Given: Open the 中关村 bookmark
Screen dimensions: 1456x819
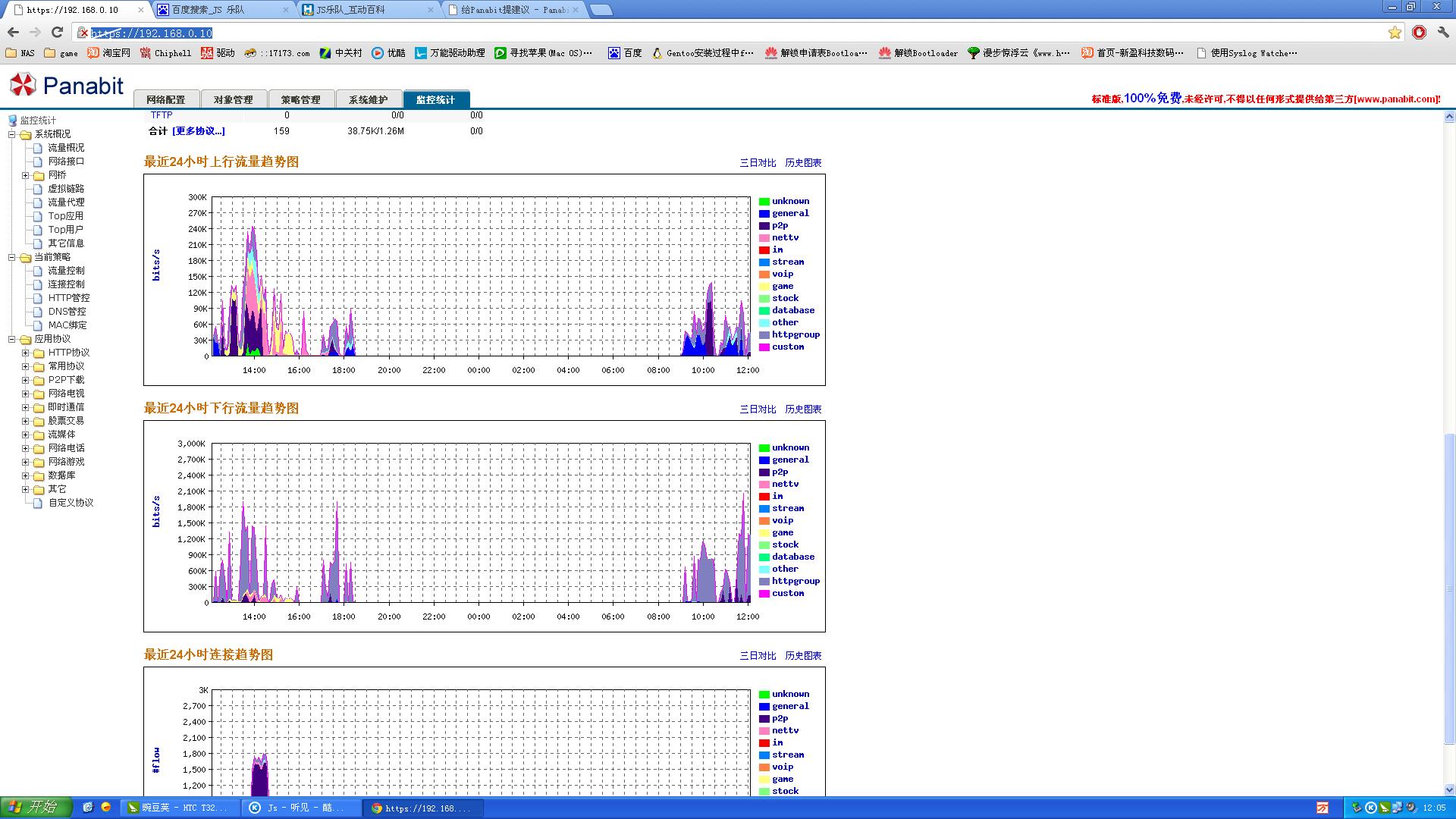Looking at the screenshot, I should tap(340, 53).
